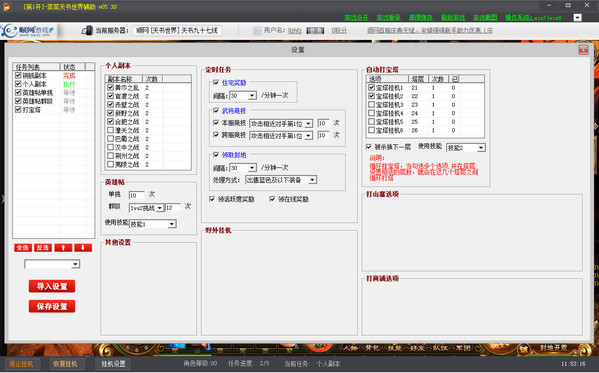
Task: Click the 全选 red button
Action: click(x=23, y=248)
